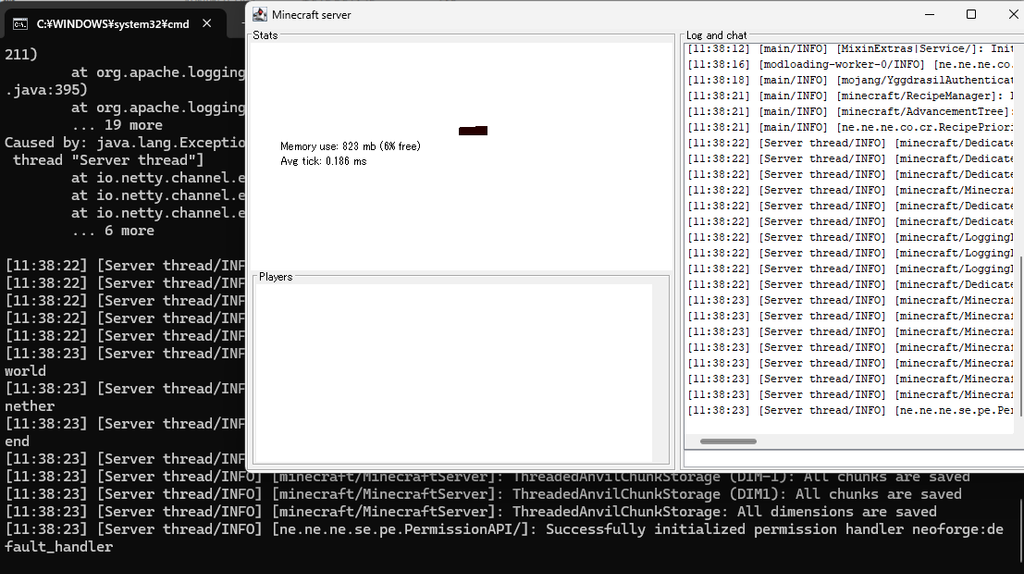Select the ne.ne.ne.se.pe.Pe log line in GUI
Screen dimensions: 1024x574
(850, 411)
